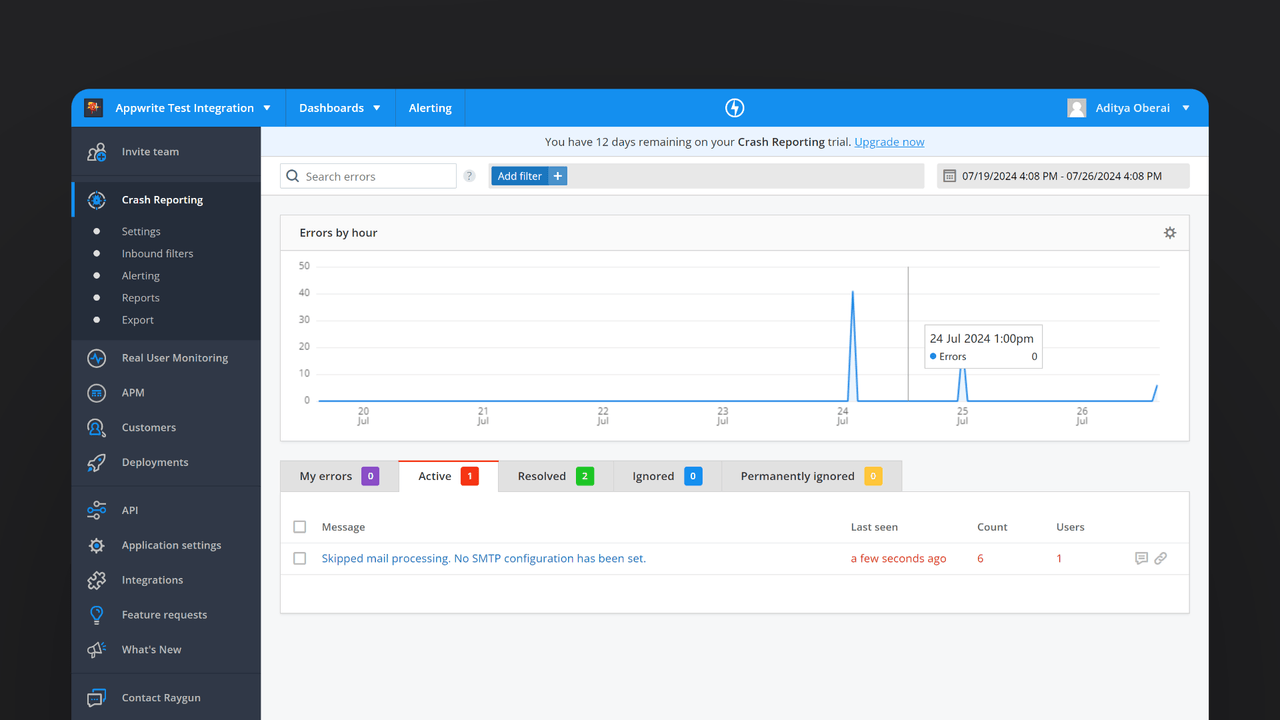The width and height of the screenshot is (1280, 720).
Task: Open the API nodes icon
Action: pos(97,510)
